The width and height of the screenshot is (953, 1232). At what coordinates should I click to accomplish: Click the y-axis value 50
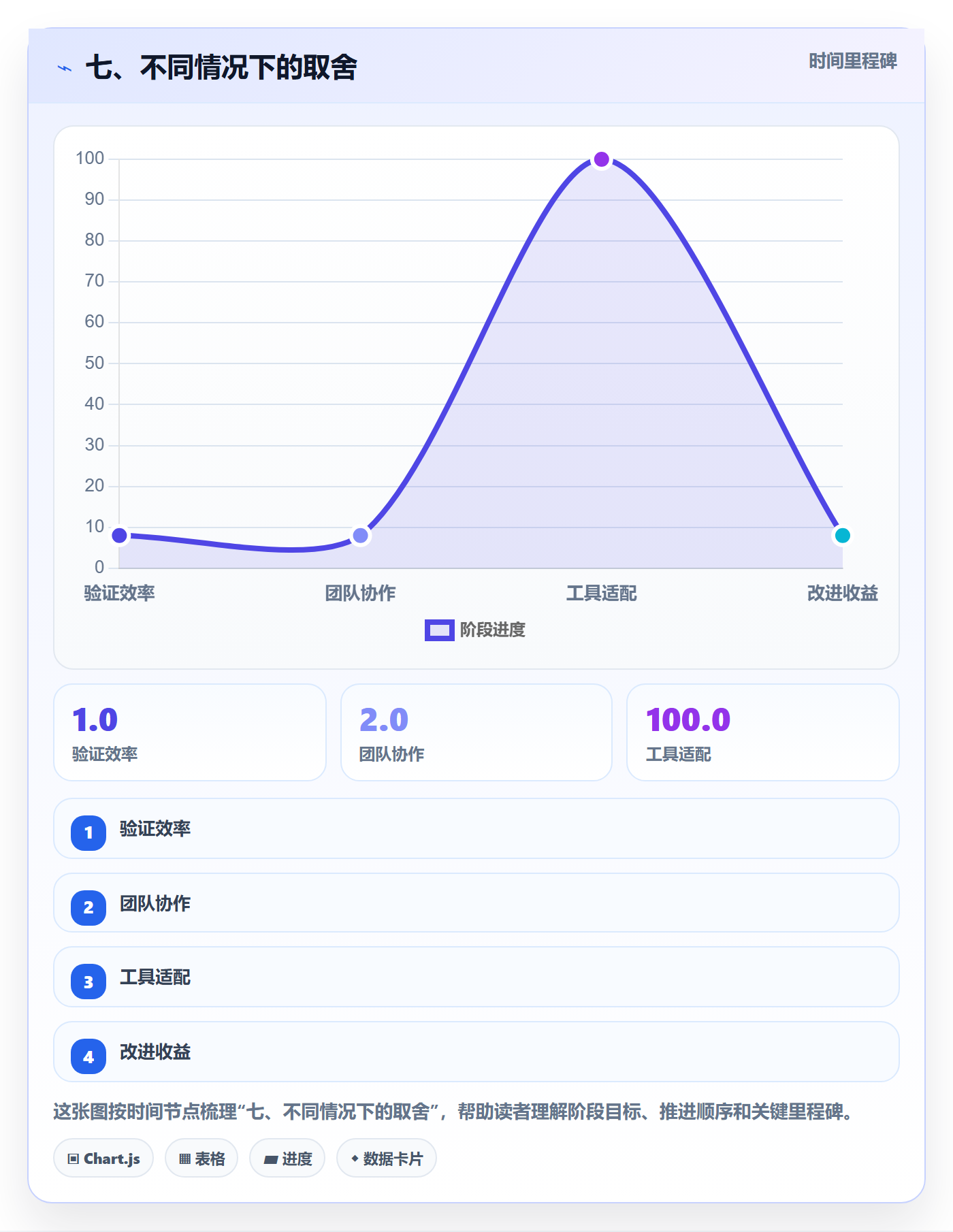(x=94, y=363)
